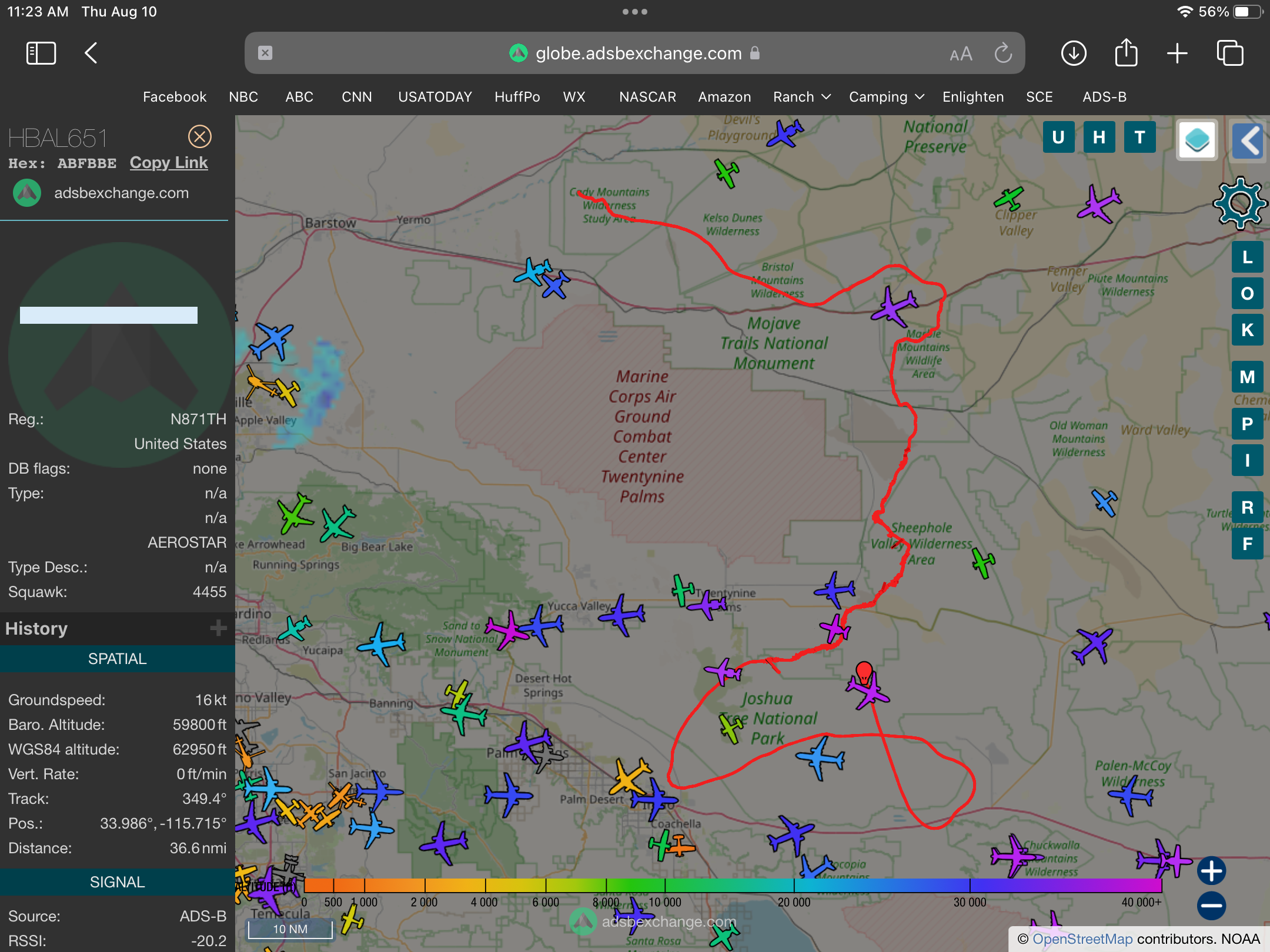This screenshot has height=952, width=1270.
Task: Toggle the R map option
Action: (x=1247, y=507)
